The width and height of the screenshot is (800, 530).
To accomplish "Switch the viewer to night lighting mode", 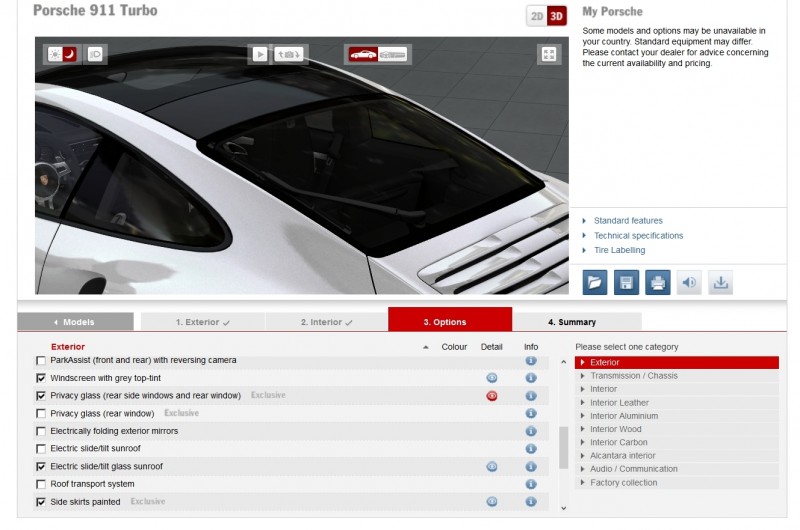I will [x=69, y=54].
